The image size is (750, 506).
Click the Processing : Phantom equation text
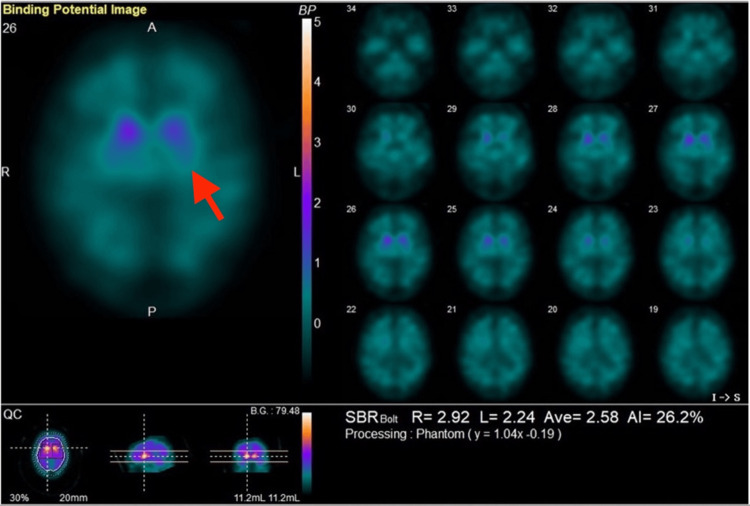point(453,434)
